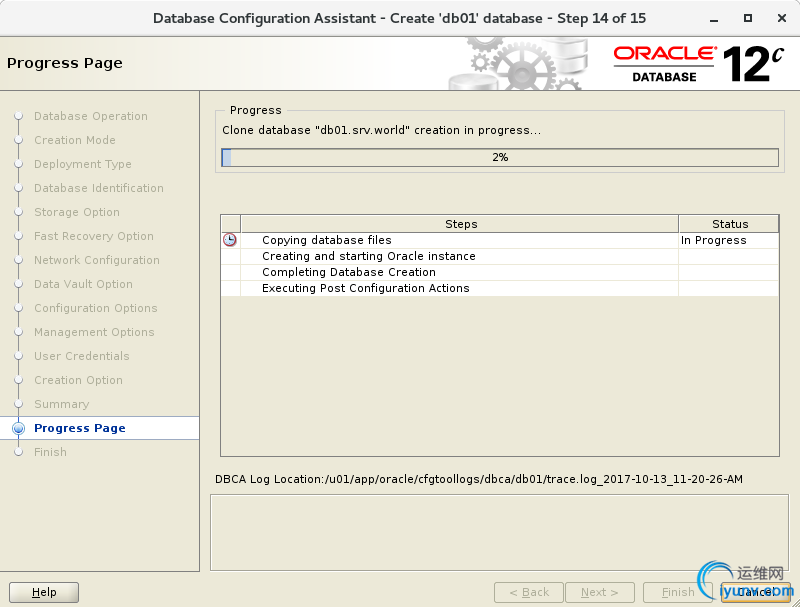Select 'Executing Post Configuration Actions' row
This screenshot has width=800, height=607.
[500, 288]
